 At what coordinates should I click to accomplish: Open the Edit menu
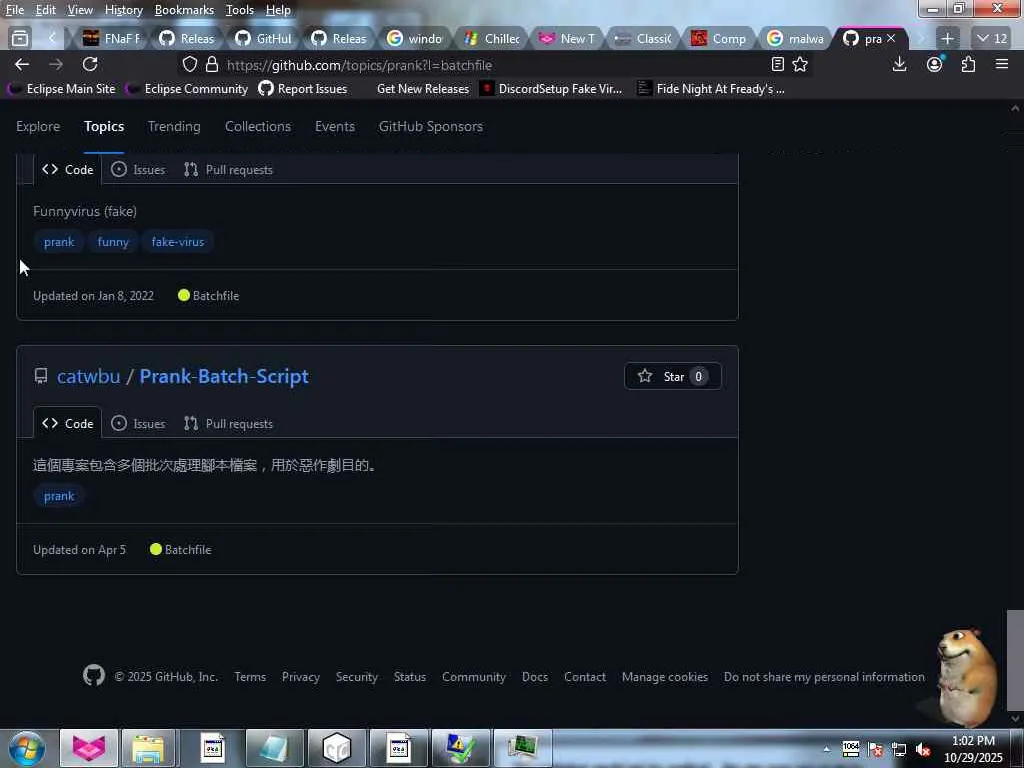[x=45, y=10]
